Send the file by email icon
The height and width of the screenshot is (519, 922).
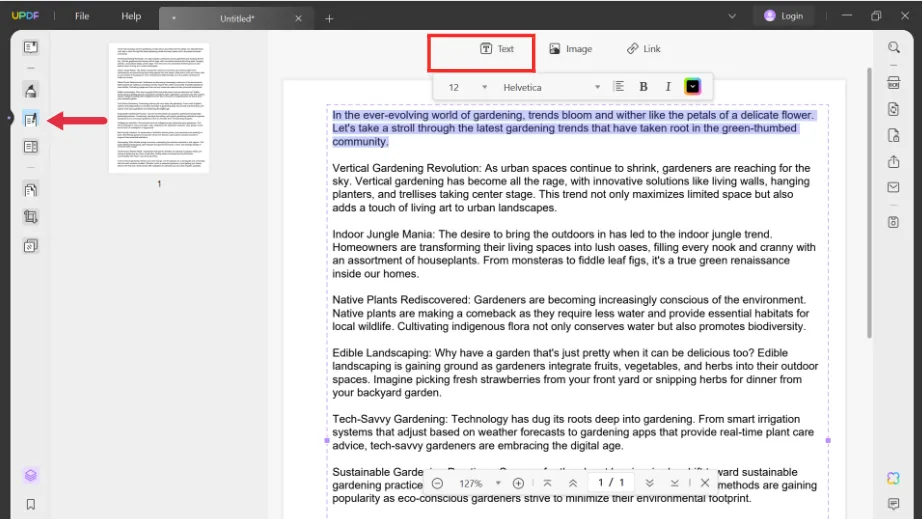point(894,187)
